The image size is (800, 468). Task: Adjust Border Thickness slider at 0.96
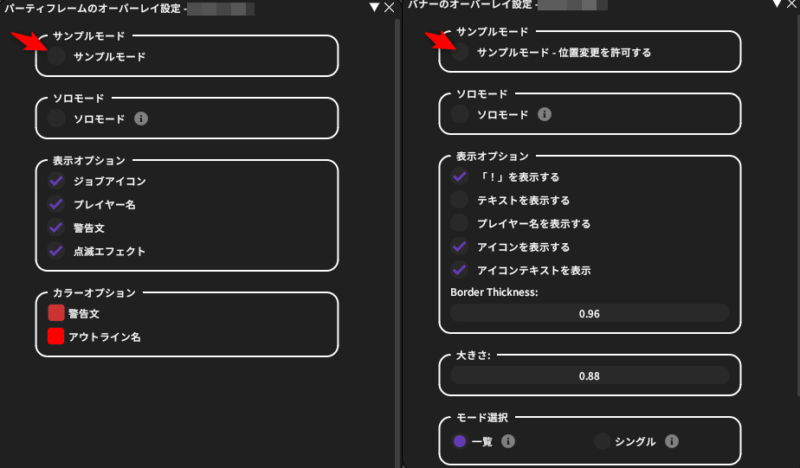590,313
